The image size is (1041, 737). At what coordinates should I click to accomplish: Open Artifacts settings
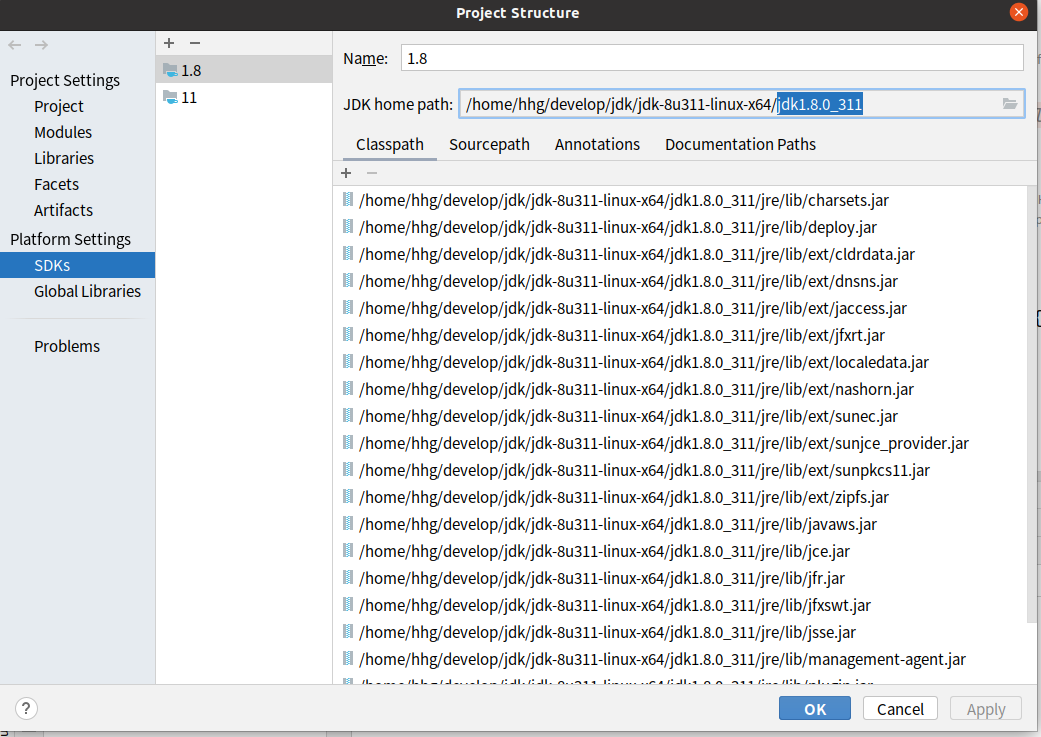click(63, 210)
